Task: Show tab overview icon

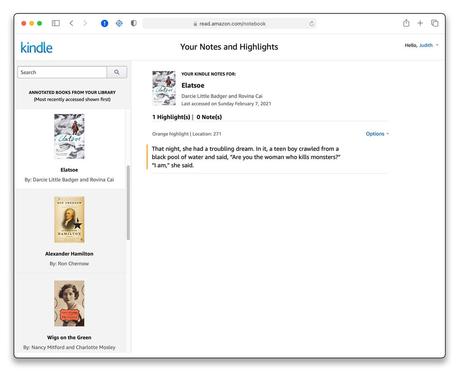Action: (435, 23)
